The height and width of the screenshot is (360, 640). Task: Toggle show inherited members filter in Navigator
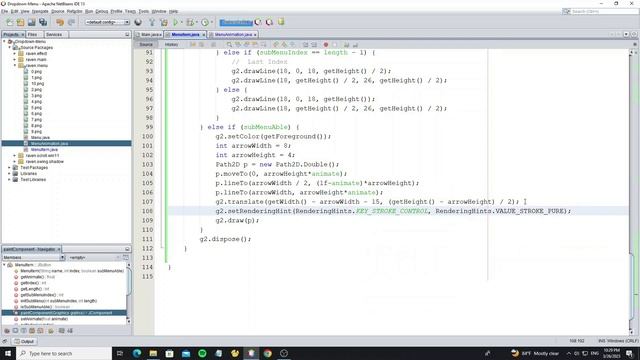[x=7, y=331]
